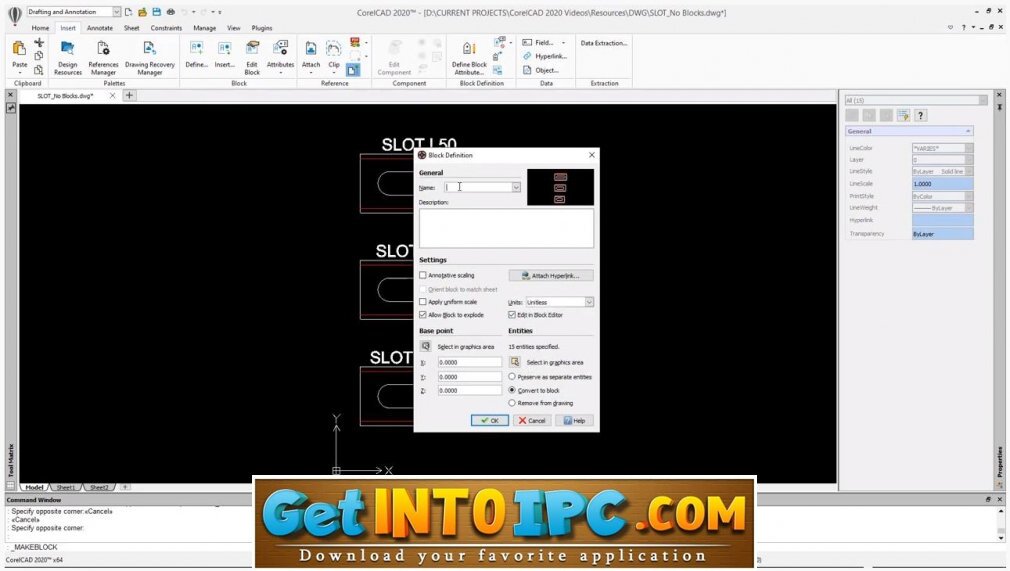Open the Edit Block tool
Image resolution: width=1010 pixels, height=571 pixels.
[252, 49]
